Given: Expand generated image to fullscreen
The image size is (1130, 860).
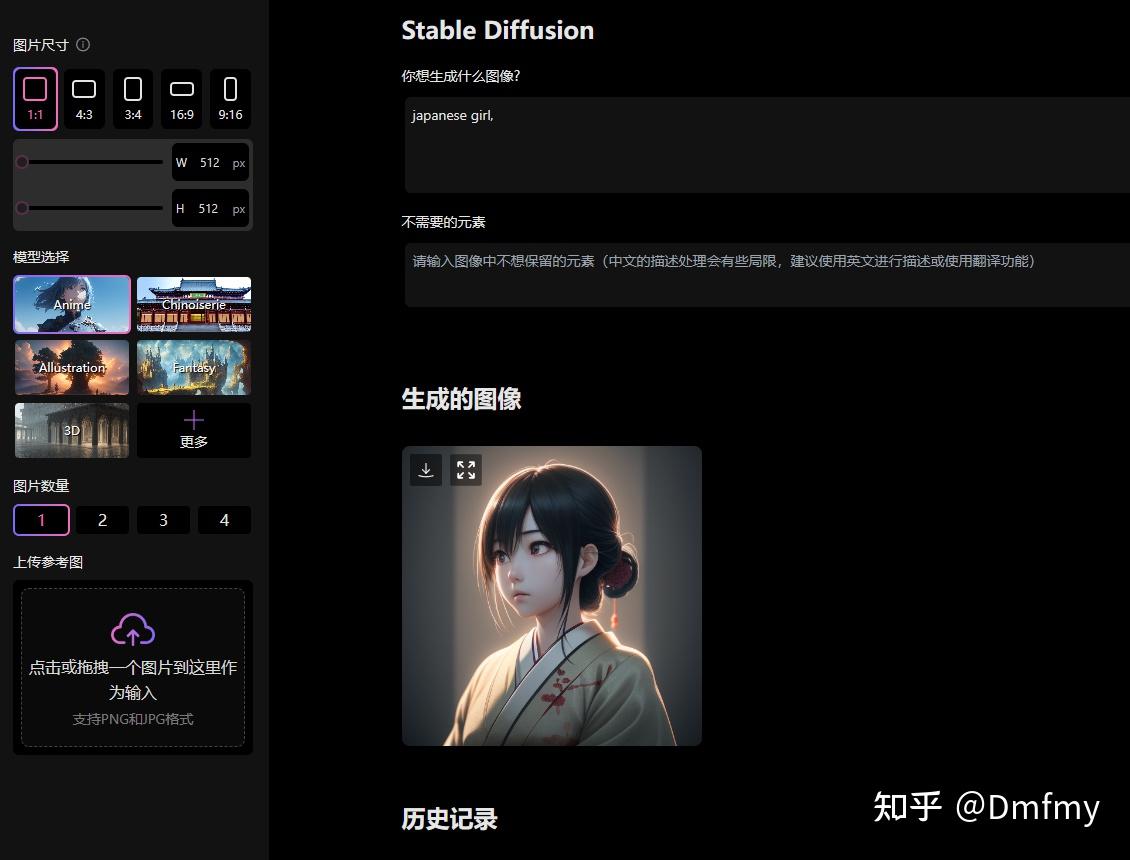Looking at the screenshot, I should coord(466,470).
